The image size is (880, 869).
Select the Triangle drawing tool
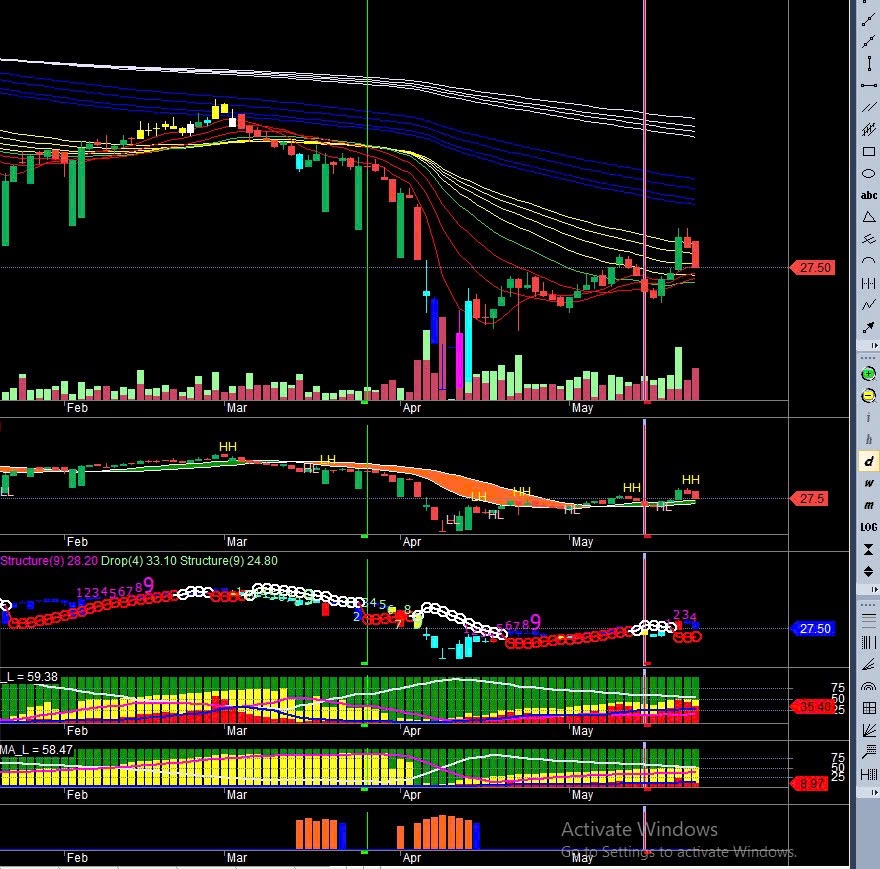click(x=868, y=217)
